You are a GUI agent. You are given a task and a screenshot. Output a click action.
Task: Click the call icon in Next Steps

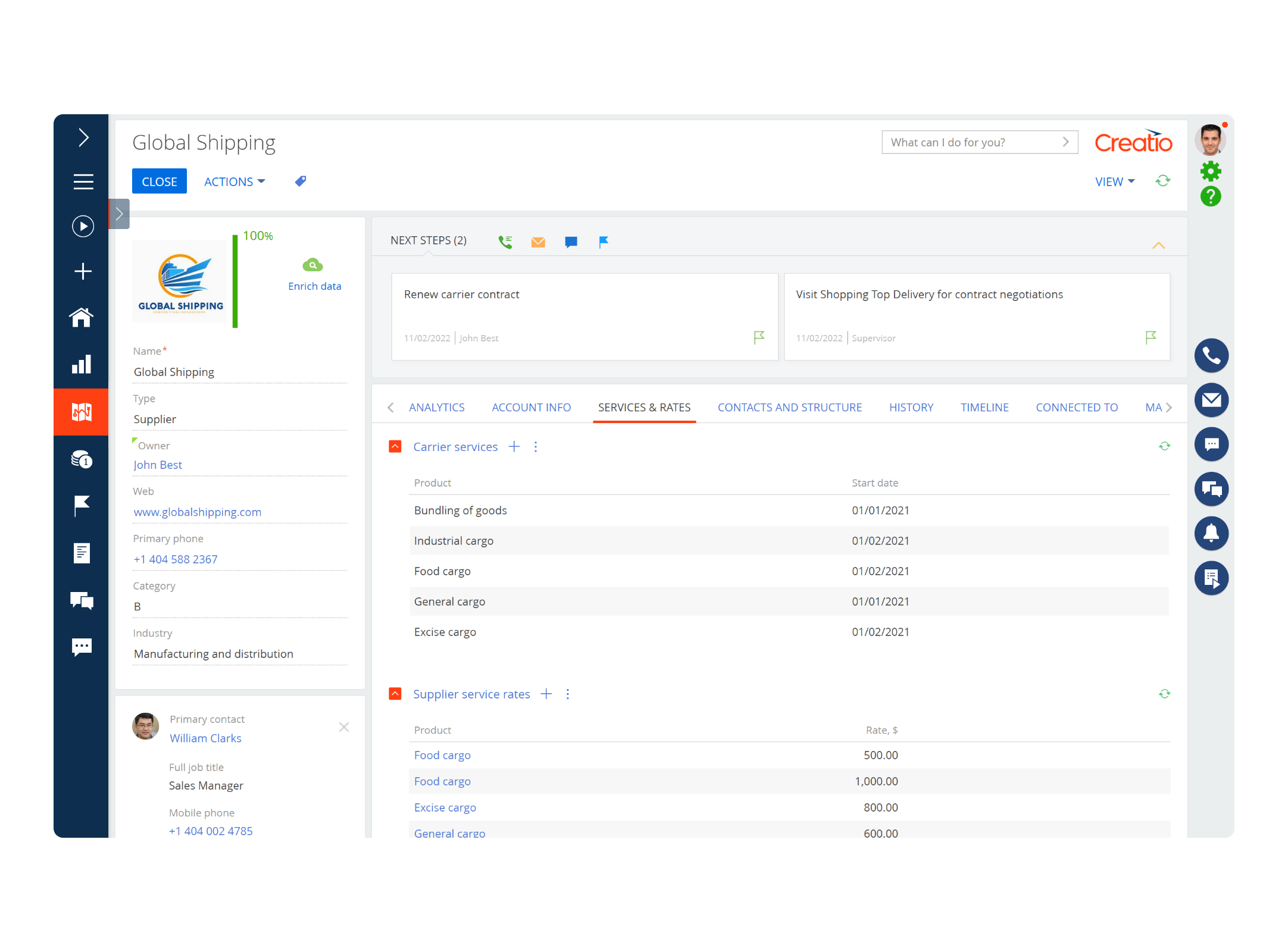[x=505, y=242]
